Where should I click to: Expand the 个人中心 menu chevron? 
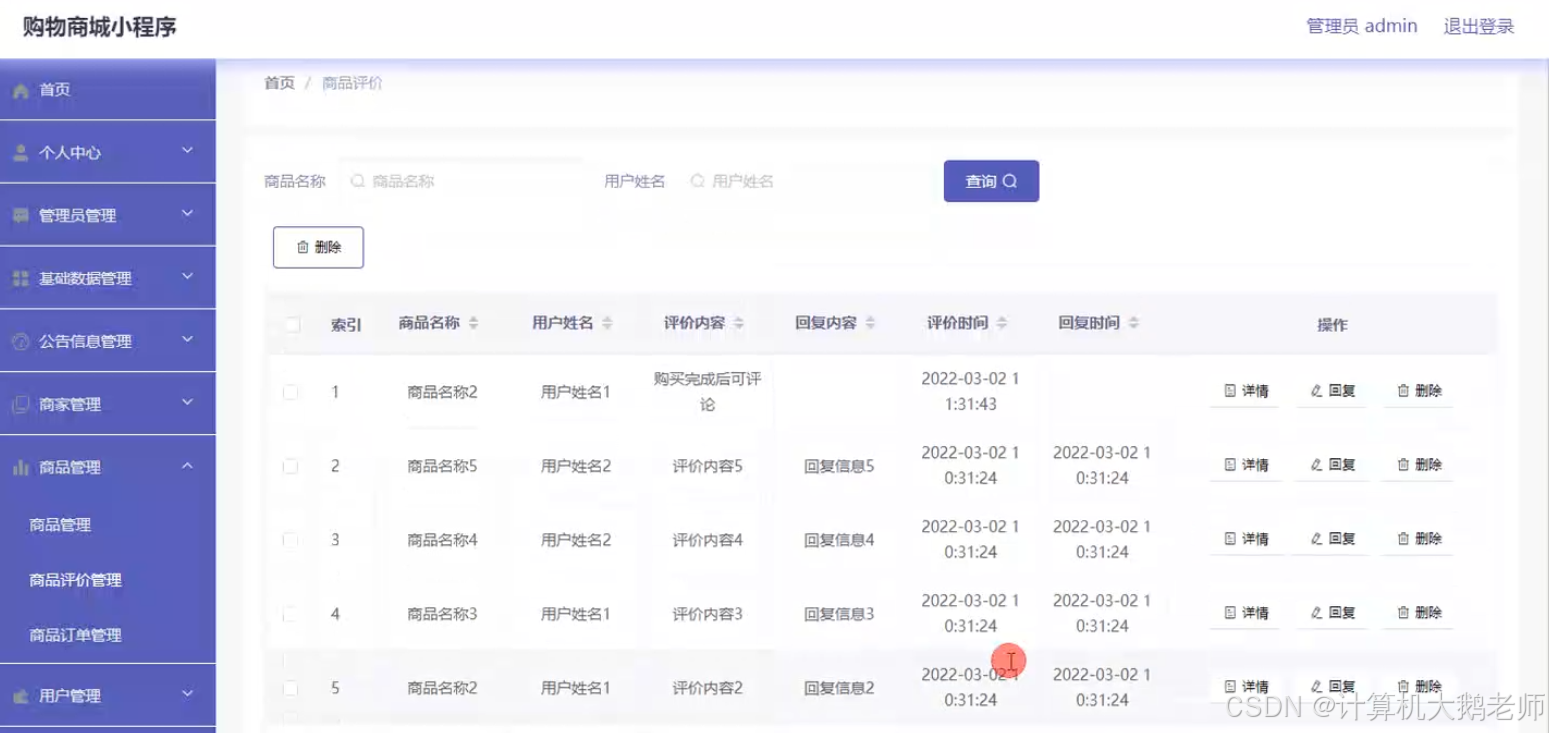pyautogui.click(x=187, y=151)
